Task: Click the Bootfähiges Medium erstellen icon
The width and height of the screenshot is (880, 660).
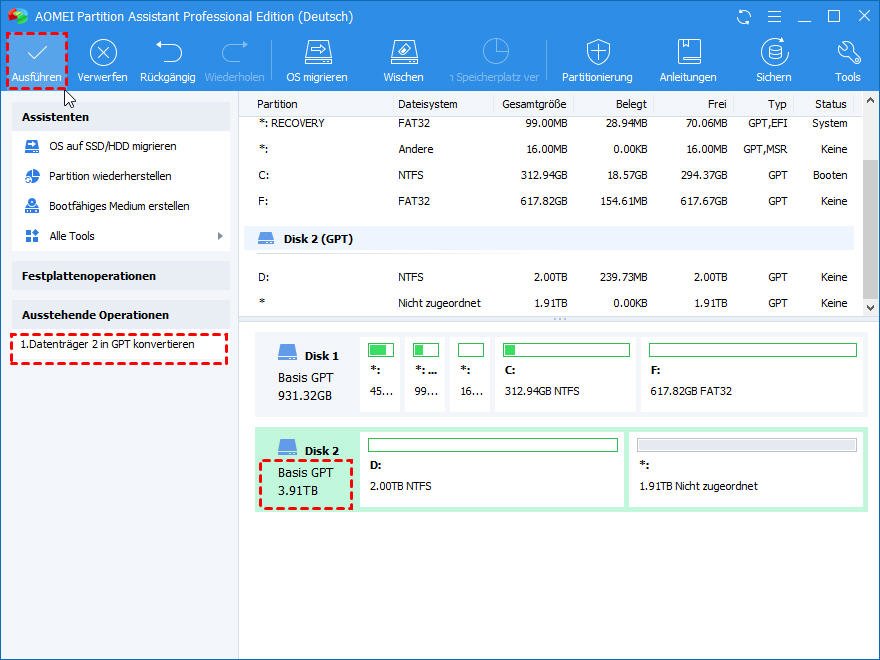Action: click(x=32, y=206)
